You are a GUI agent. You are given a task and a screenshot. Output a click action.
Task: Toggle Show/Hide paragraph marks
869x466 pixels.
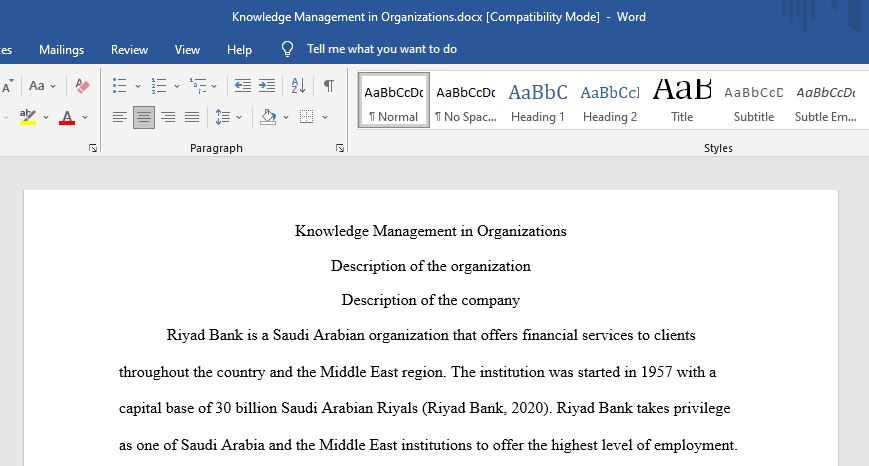[x=329, y=86]
